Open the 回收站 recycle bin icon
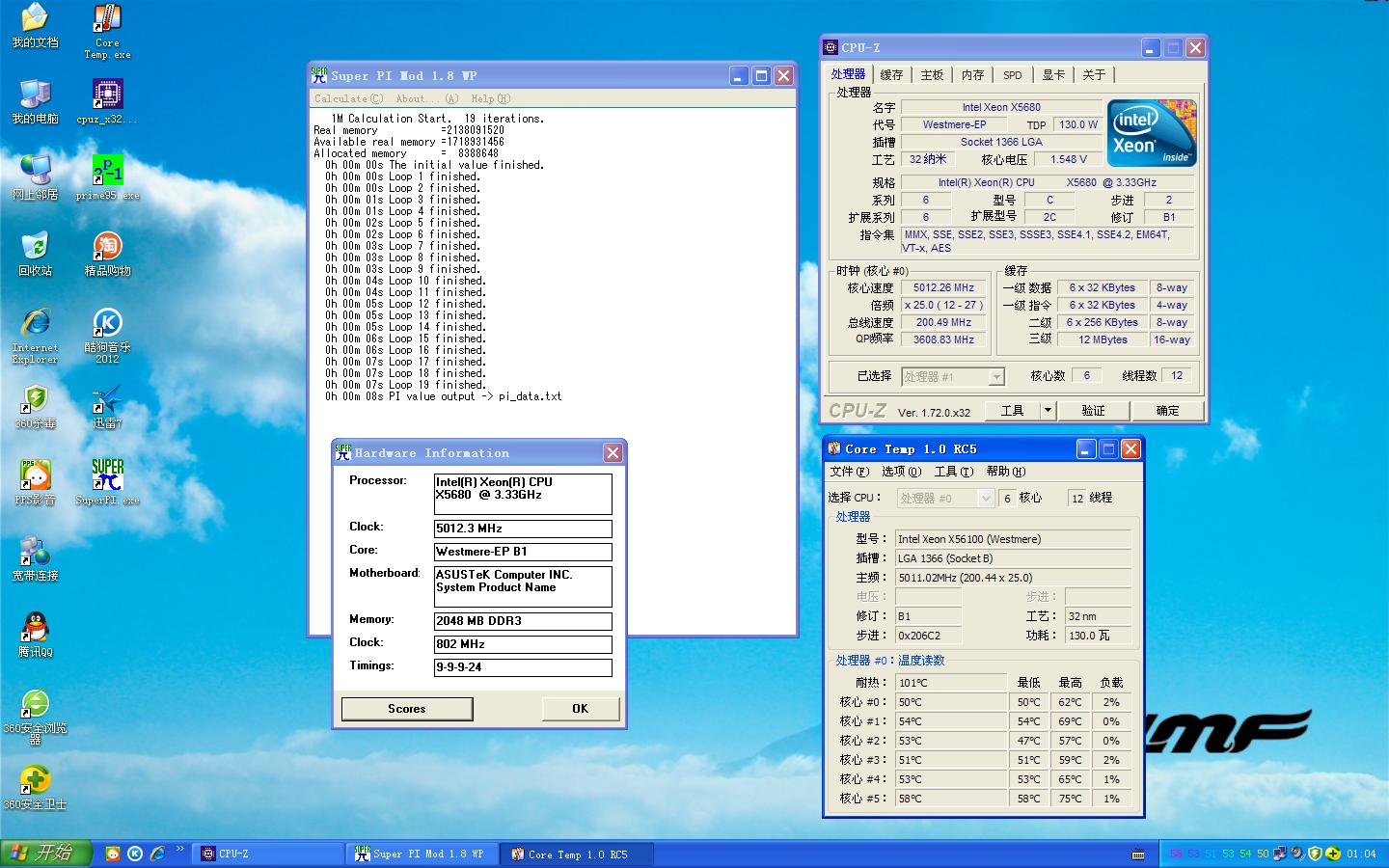Viewport: 1389px width, 868px height. click(35, 254)
